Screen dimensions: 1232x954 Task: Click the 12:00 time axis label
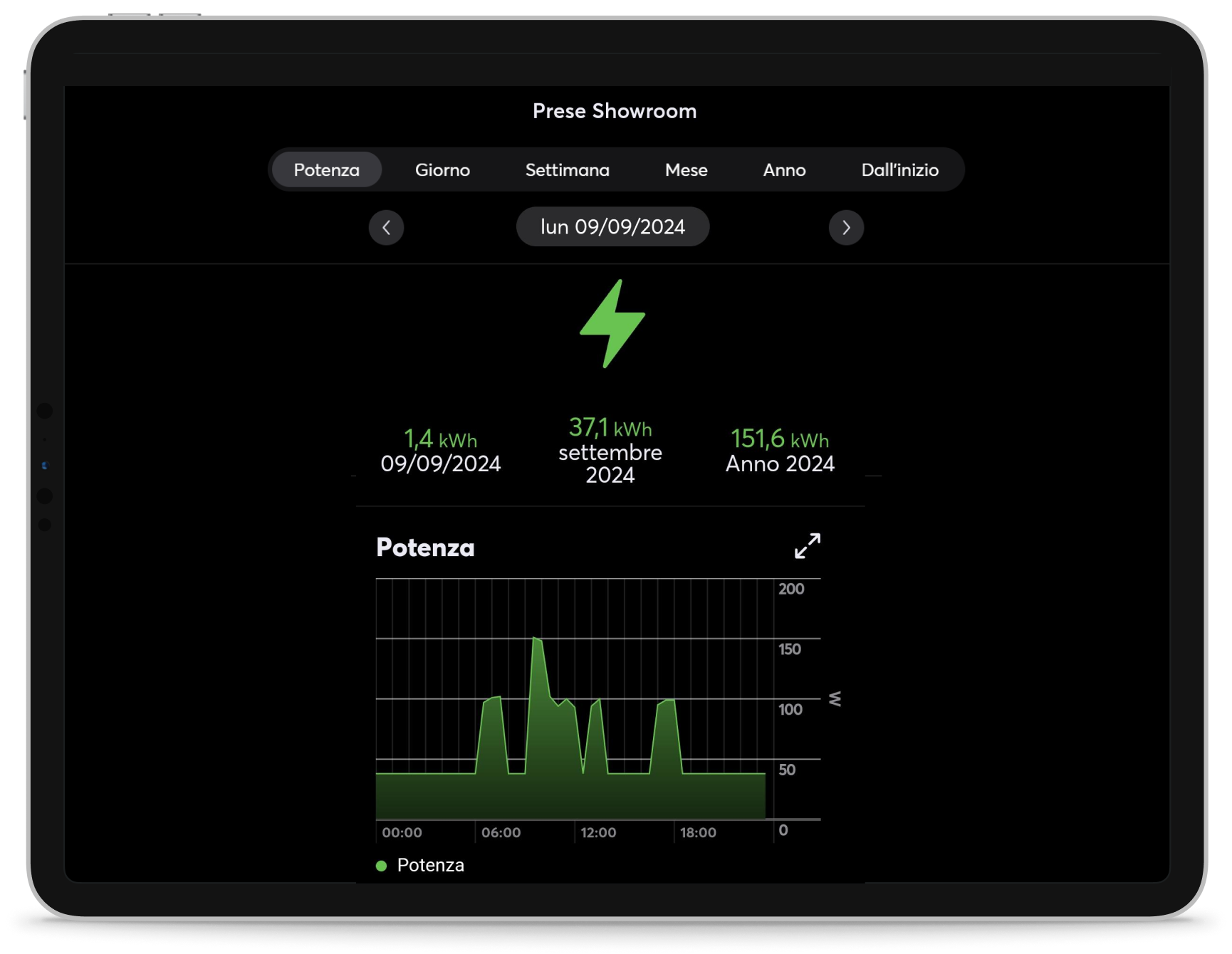click(x=598, y=832)
